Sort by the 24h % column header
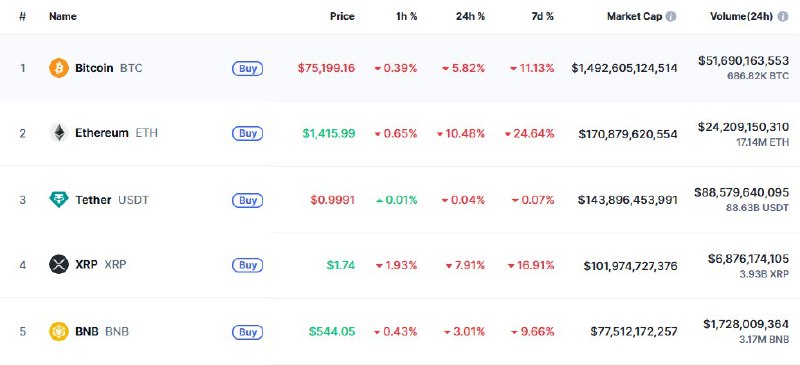This screenshot has width=800, height=365. point(470,16)
